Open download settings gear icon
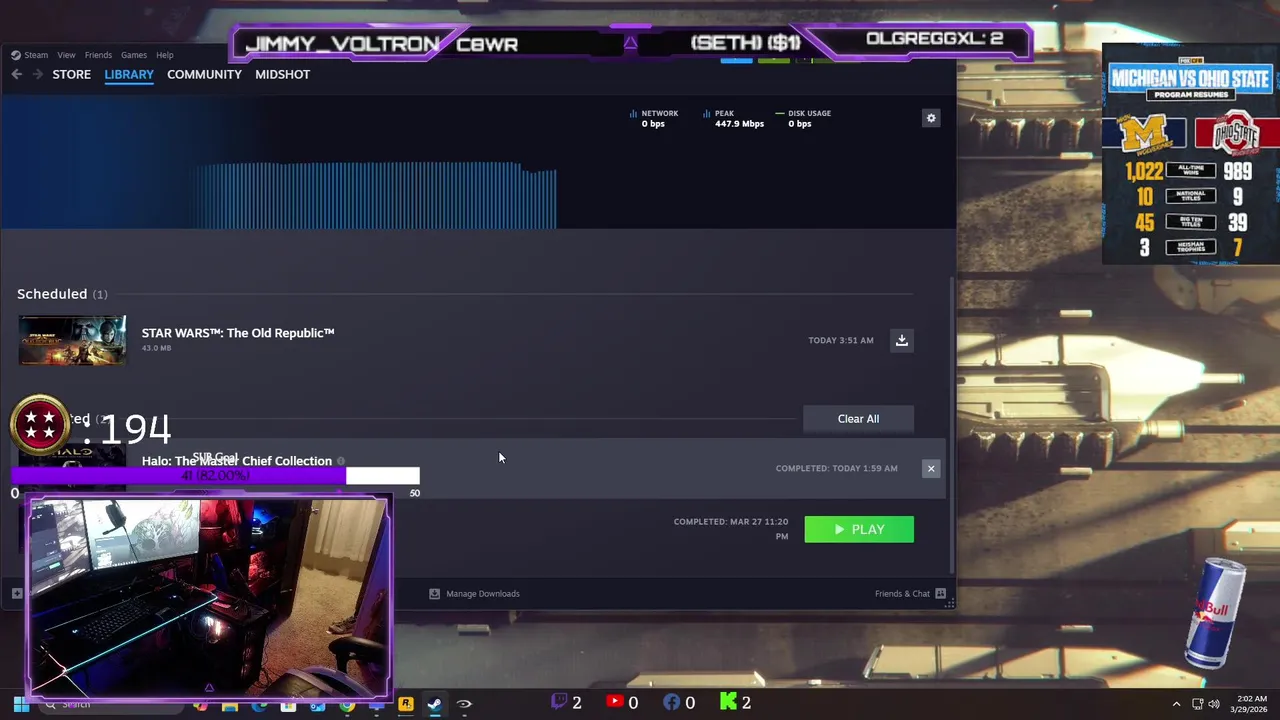Screen dimensions: 1280x720 931,118
